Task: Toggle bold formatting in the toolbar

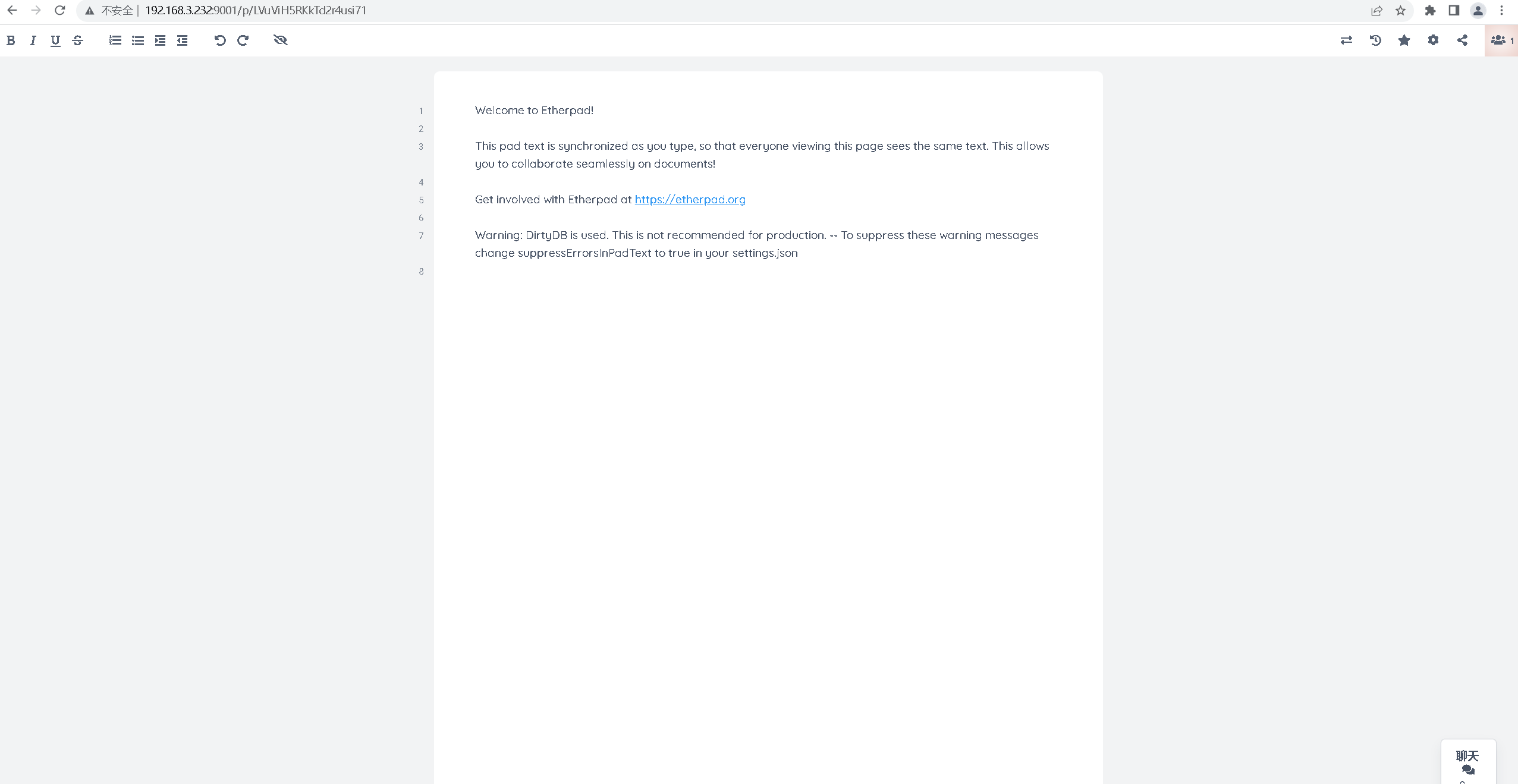Action: 11,40
